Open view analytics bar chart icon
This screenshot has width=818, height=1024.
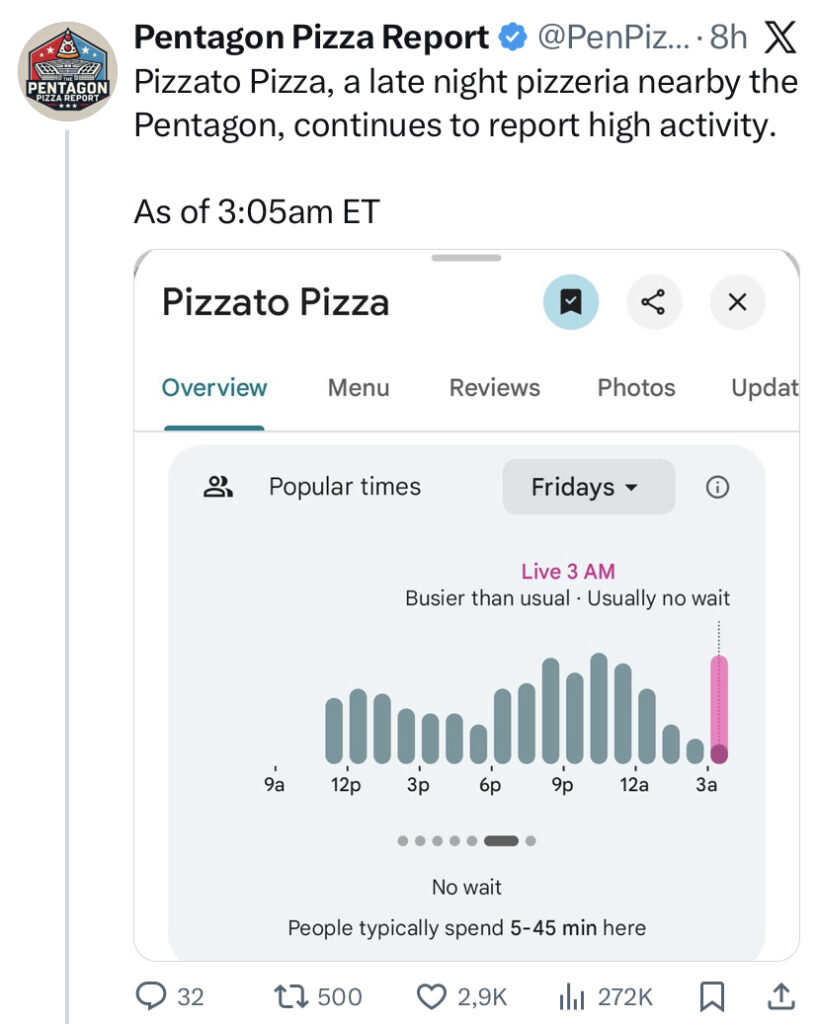click(x=571, y=996)
